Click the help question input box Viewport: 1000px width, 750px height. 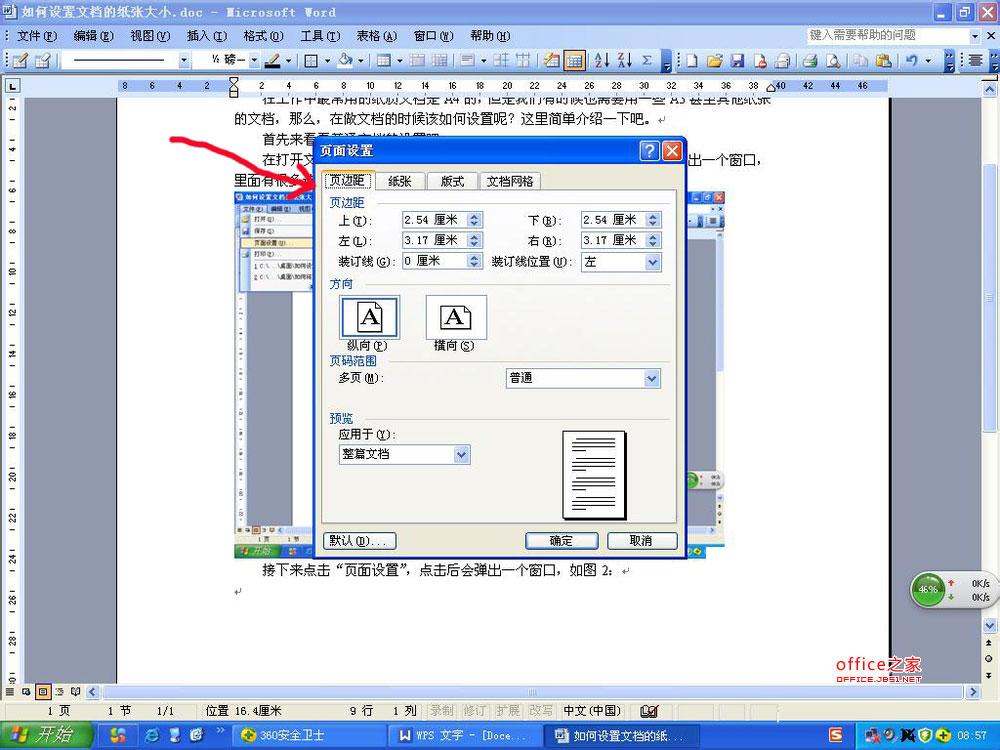[888, 36]
